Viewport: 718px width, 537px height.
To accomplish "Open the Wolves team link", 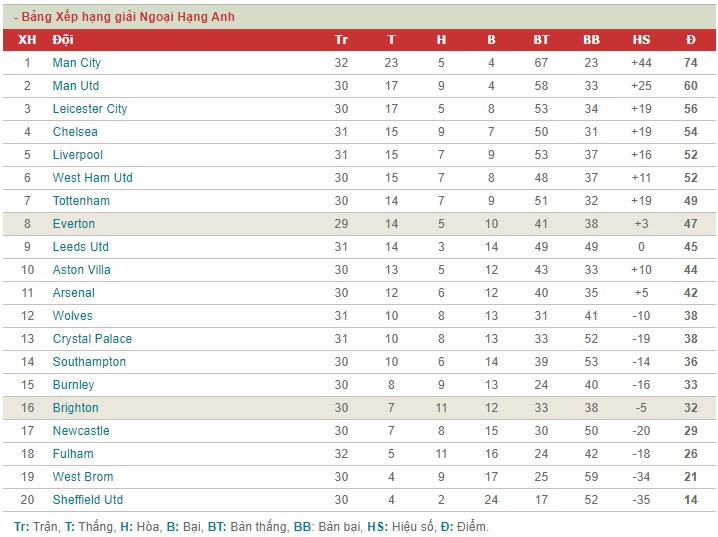I will [x=72, y=316].
